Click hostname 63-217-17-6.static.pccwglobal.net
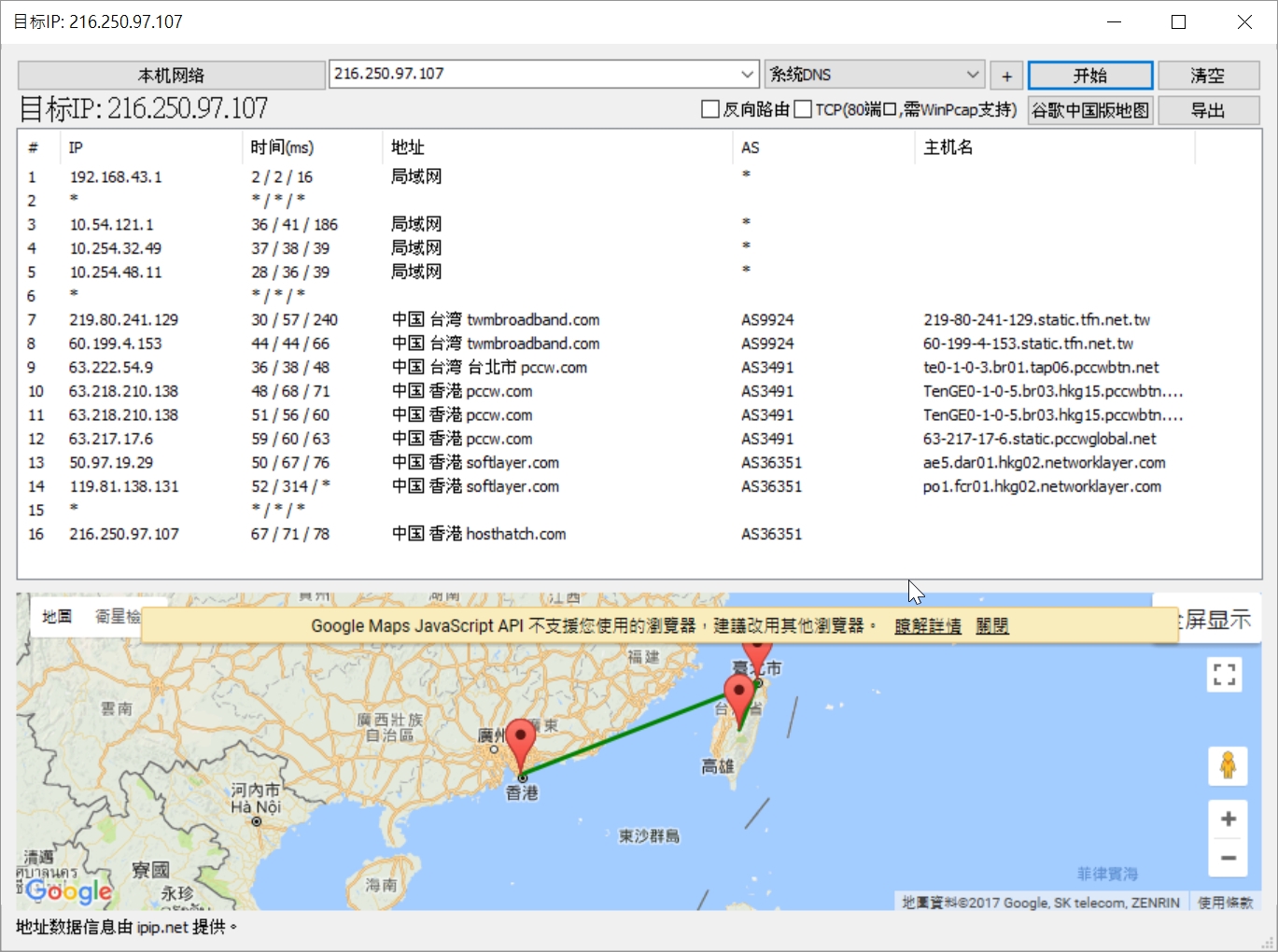Screen dimensions: 1278x952 [x=1040, y=439]
